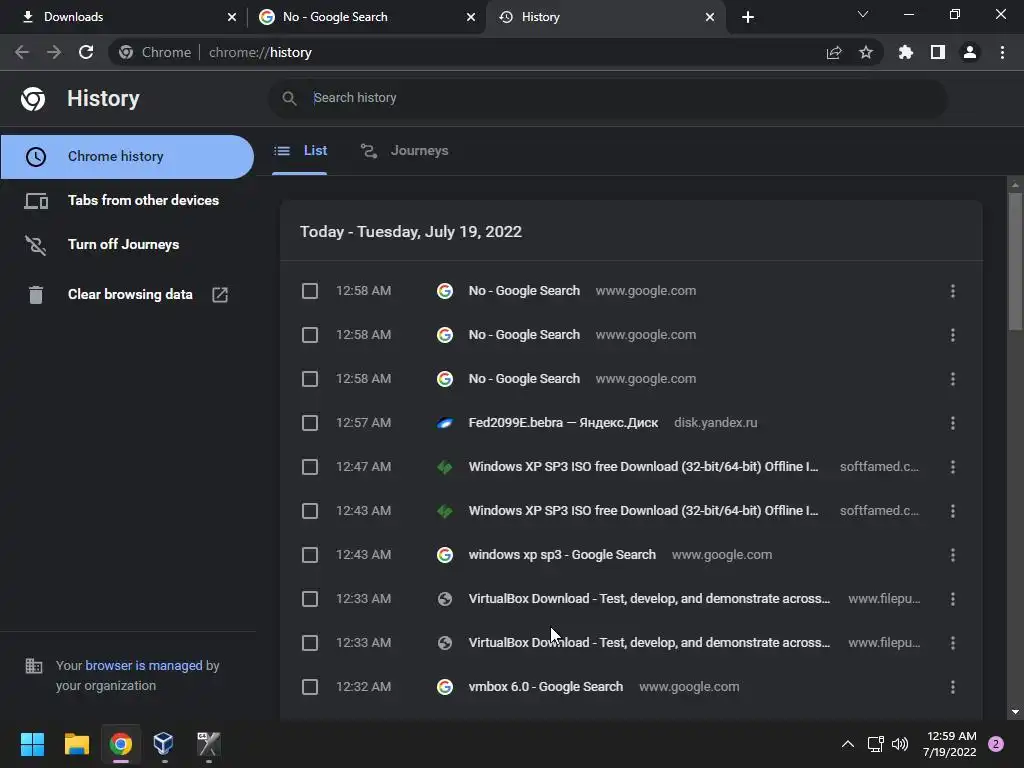Screen dimensions: 1024x768
Task: Open actions menu for 12:47 AM Windows XP entry
Action: click(x=953, y=467)
